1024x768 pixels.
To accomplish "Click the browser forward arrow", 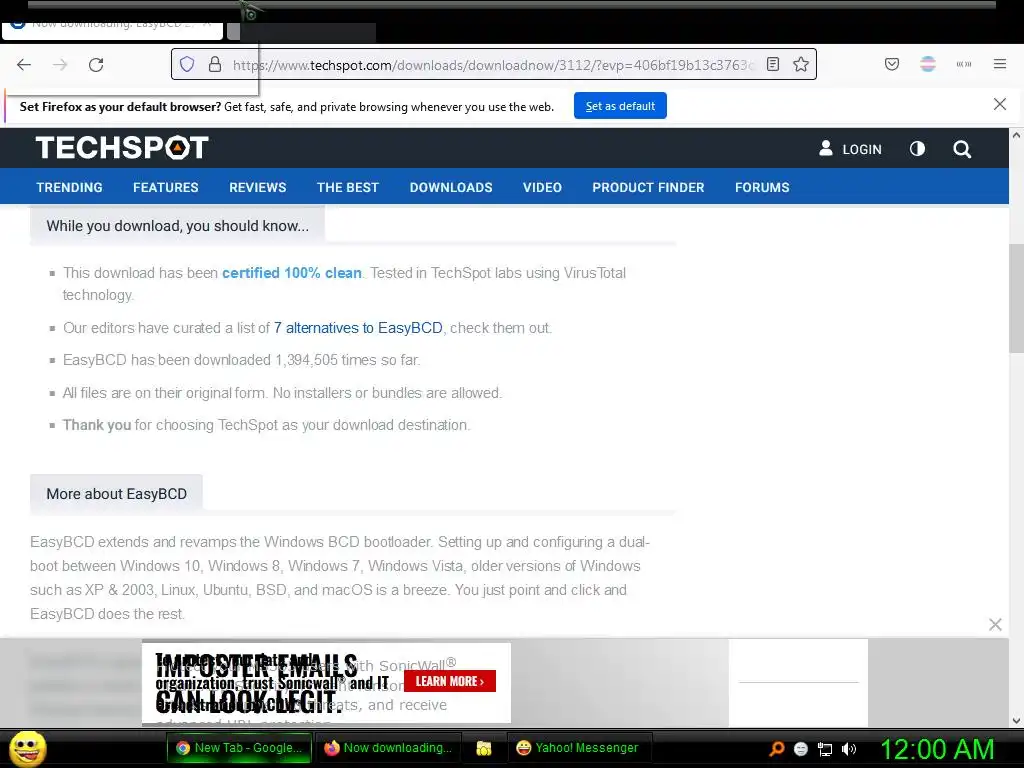I will coord(60,65).
